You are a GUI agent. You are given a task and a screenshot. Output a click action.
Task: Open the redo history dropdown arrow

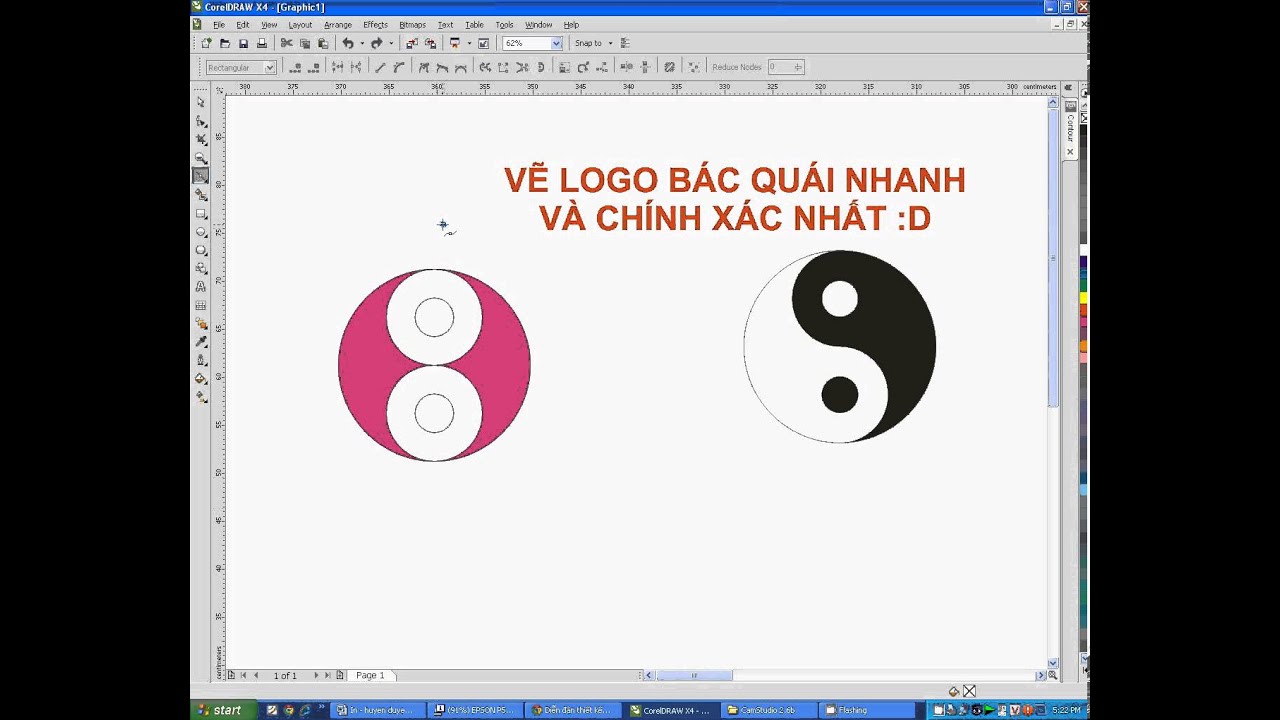point(391,43)
